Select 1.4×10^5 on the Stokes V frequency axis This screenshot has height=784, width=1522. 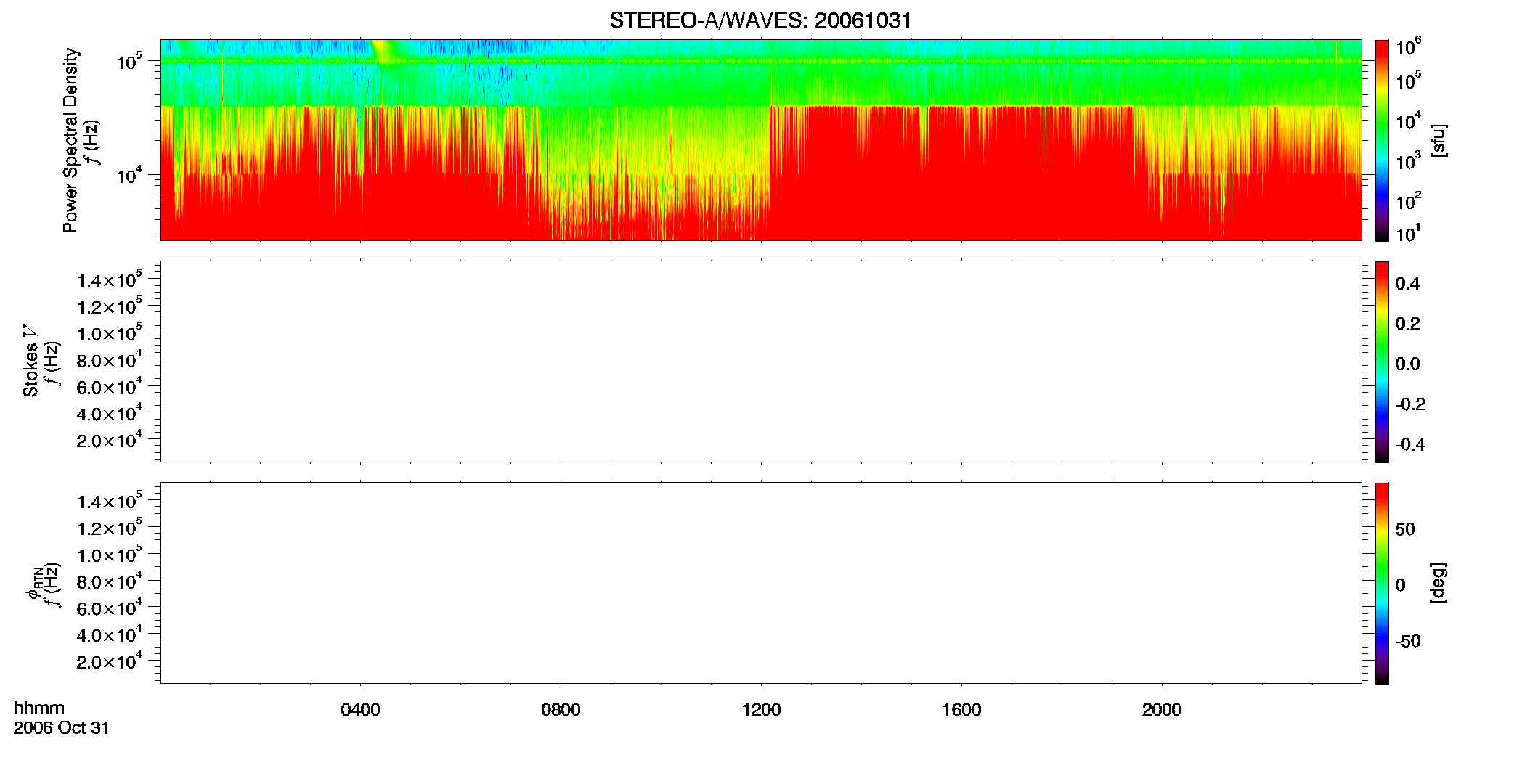(110, 279)
